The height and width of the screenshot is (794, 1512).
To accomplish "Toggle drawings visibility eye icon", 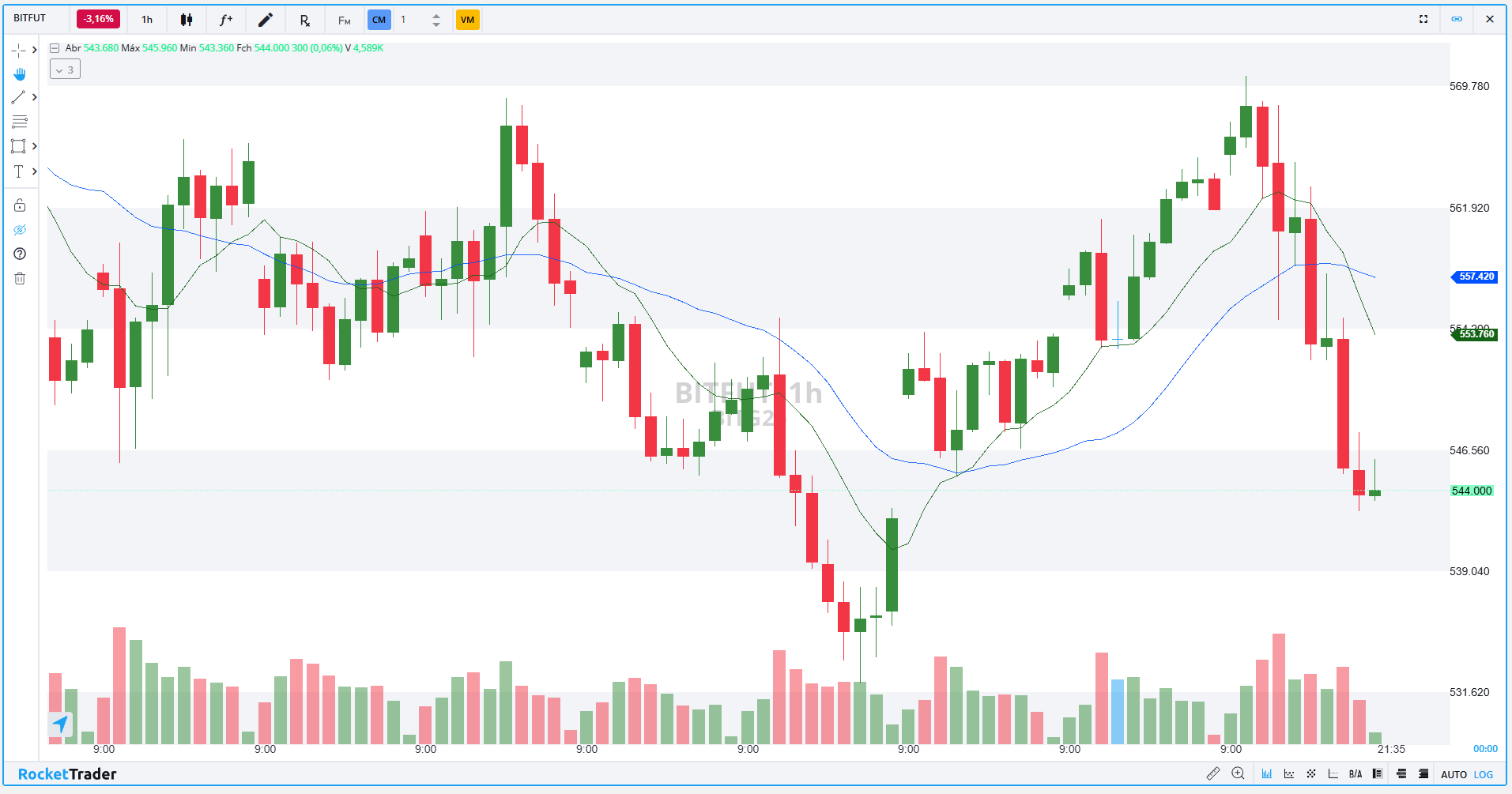I will click(x=20, y=230).
